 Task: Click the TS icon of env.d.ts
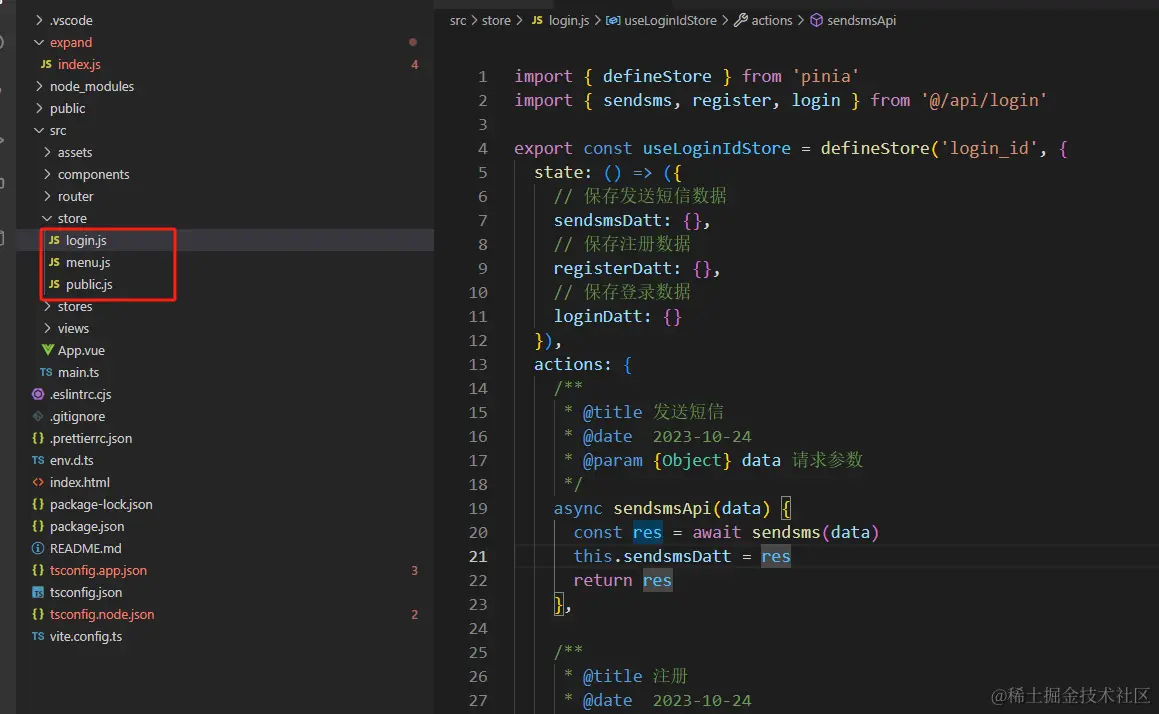tap(38, 460)
